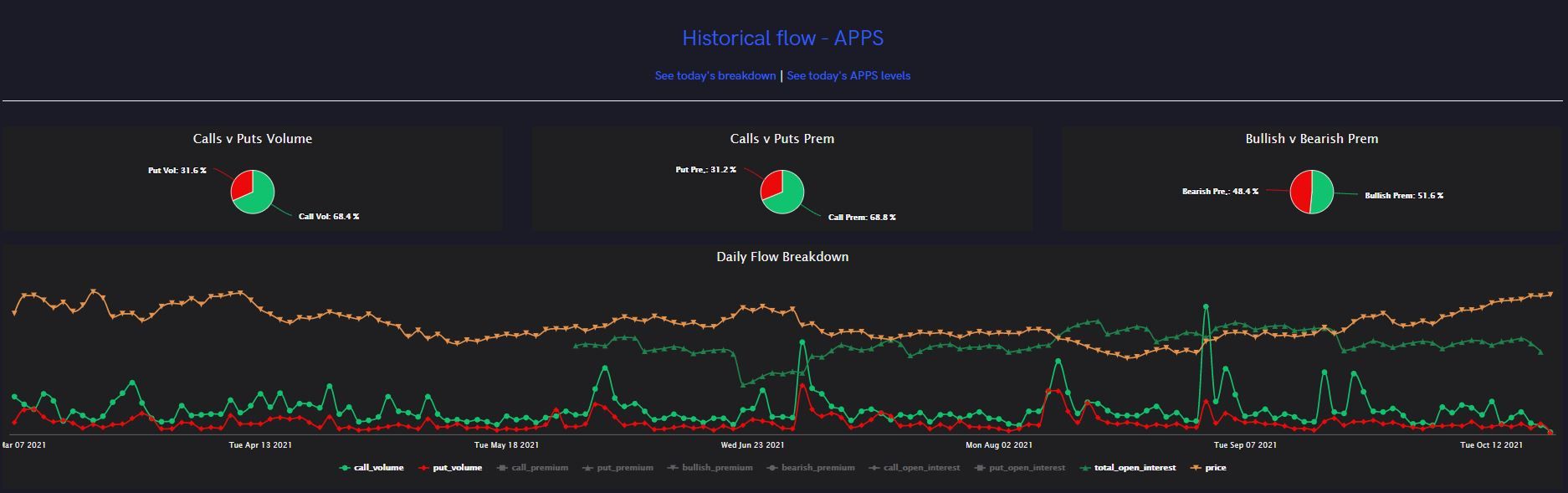This screenshot has width=1568, height=493.
Task: Click the green Bullish Prem pie half
Action: (x=1322, y=192)
